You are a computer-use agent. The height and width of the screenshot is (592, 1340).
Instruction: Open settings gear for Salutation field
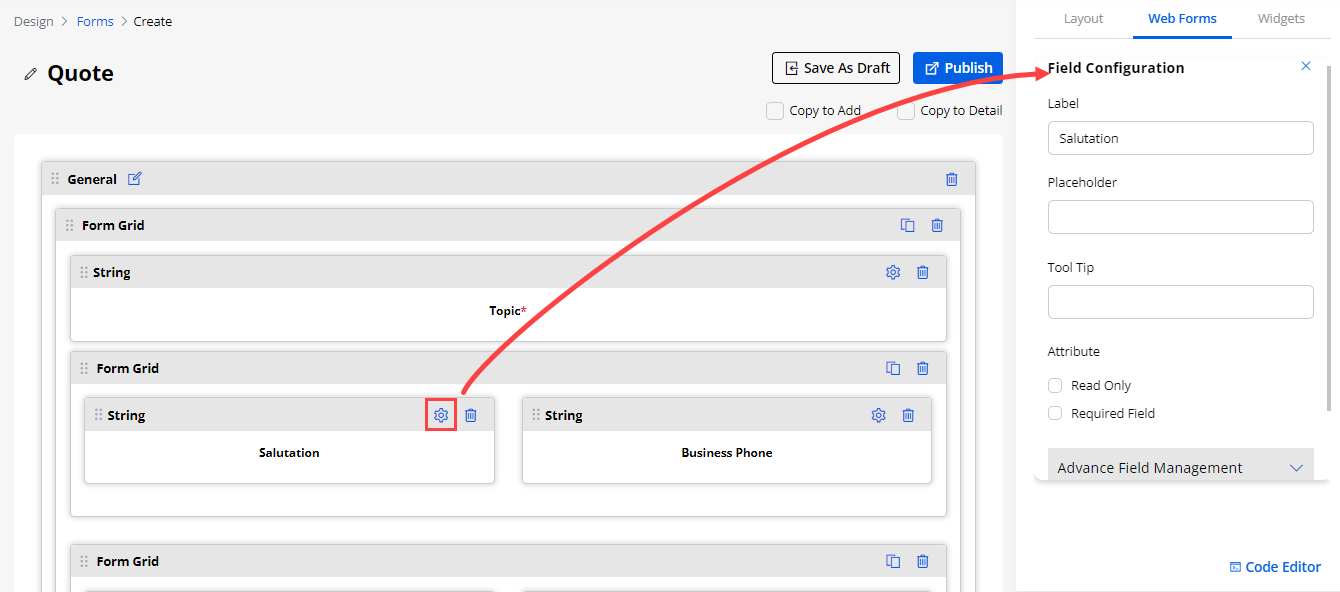point(441,415)
